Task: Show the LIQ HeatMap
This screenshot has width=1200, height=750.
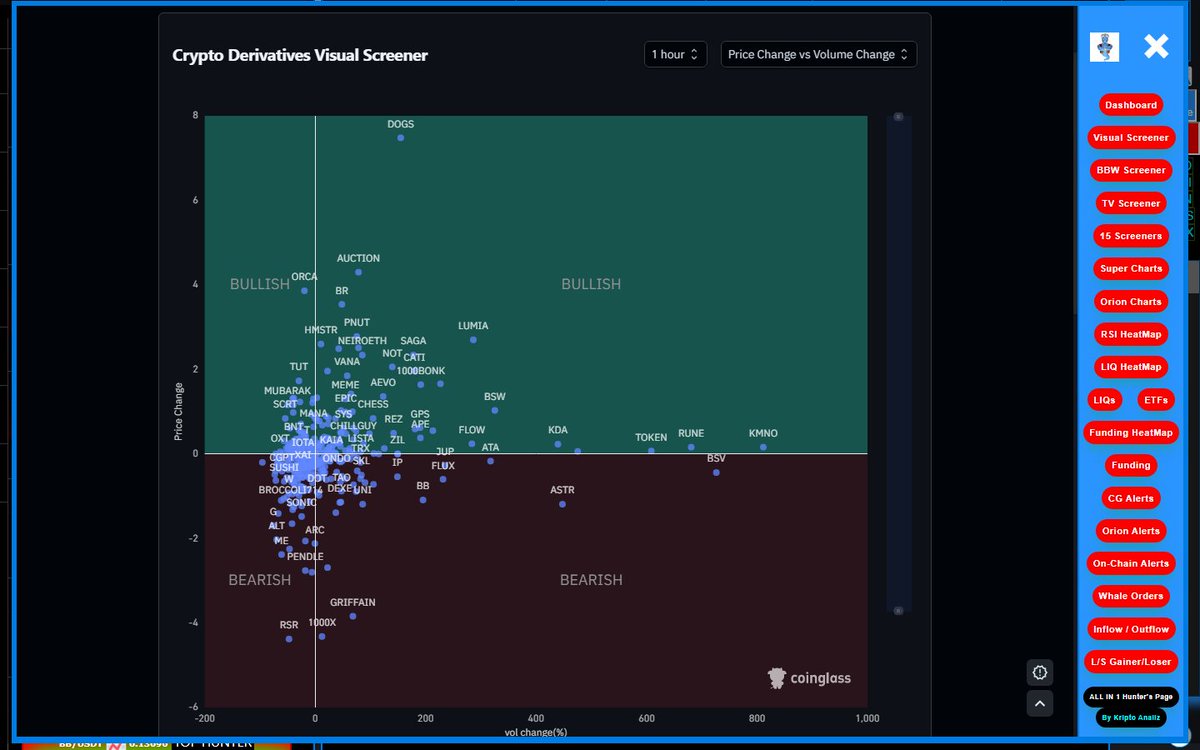Action: pyautogui.click(x=1131, y=367)
